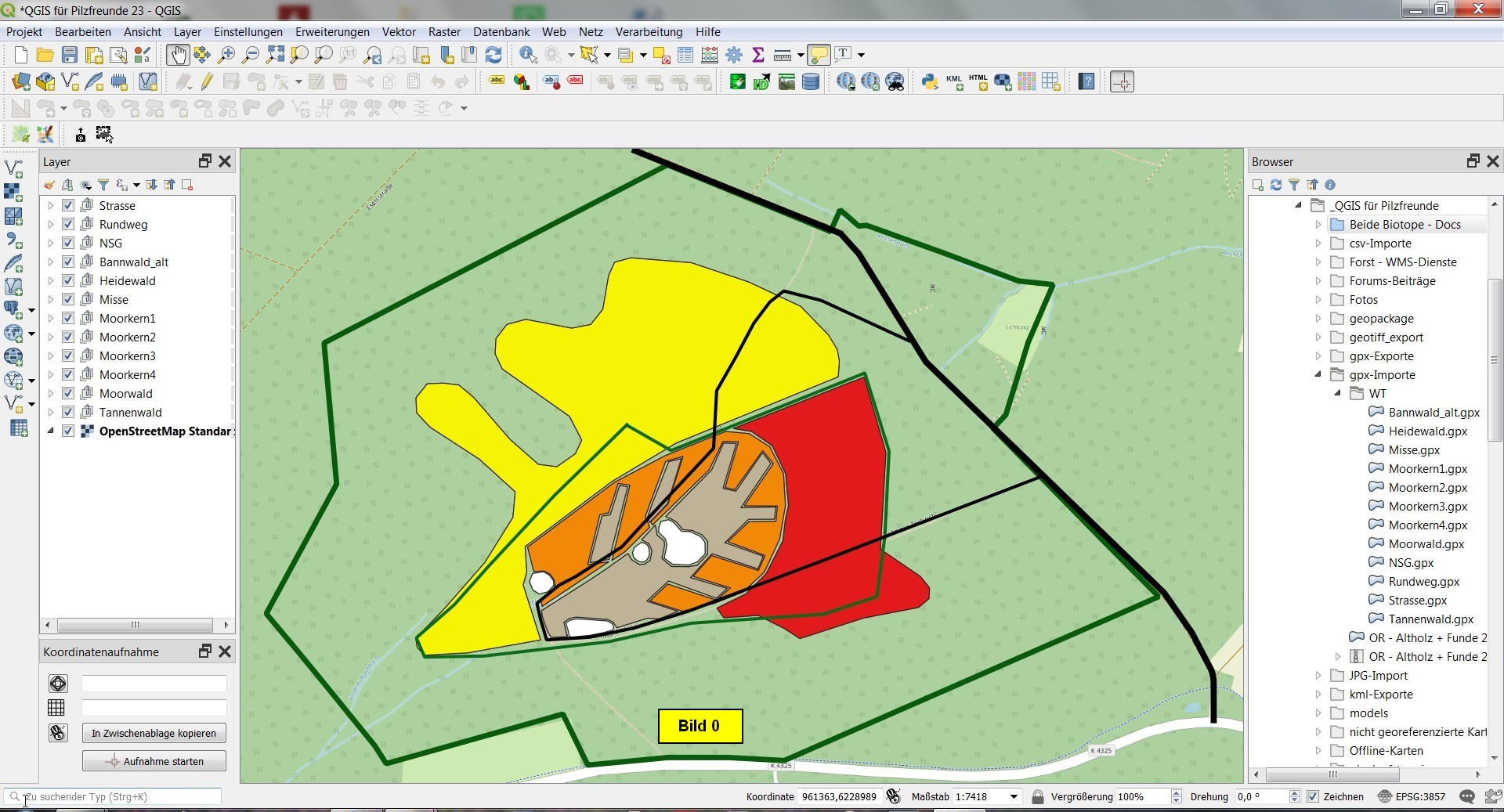Open the Python console icon
The height and width of the screenshot is (812, 1504).
(x=929, y=81)
